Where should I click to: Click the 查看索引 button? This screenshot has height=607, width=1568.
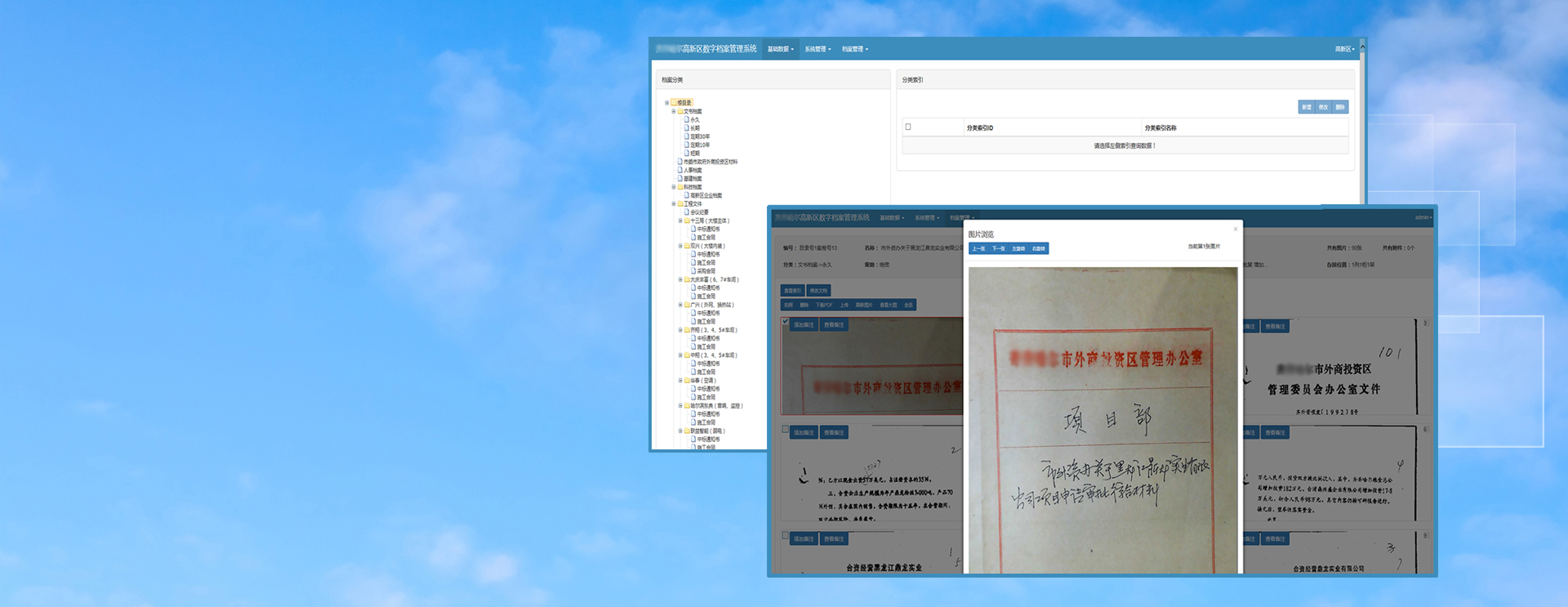coord(792,291)
